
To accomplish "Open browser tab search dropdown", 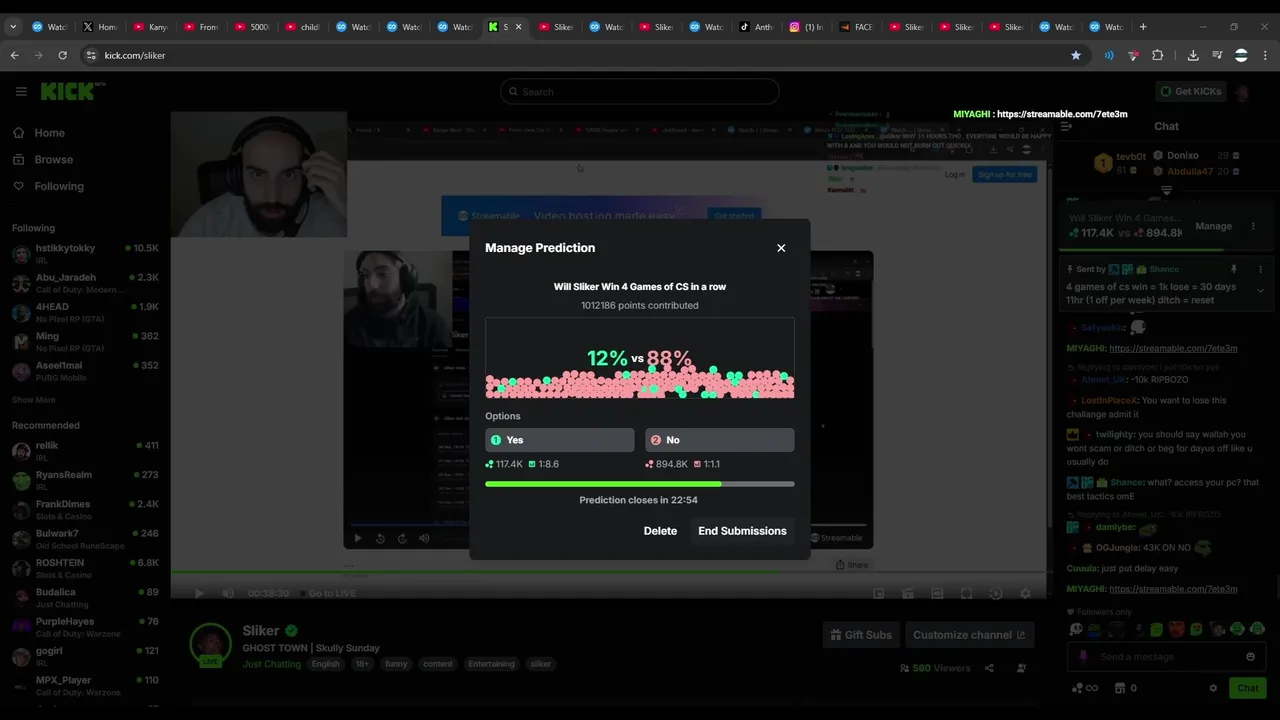I will coord(13,27).
